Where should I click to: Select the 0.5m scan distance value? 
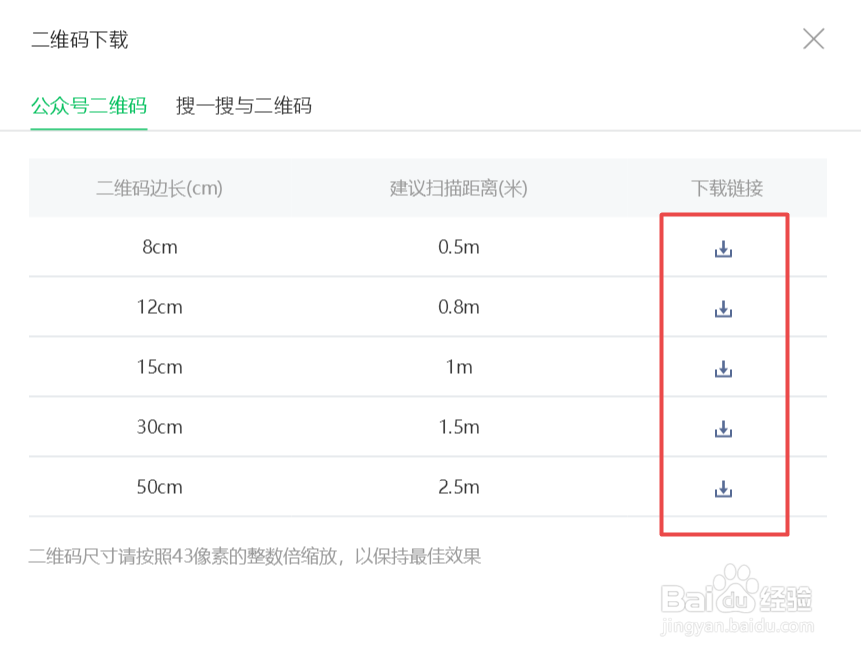point(458,247)
